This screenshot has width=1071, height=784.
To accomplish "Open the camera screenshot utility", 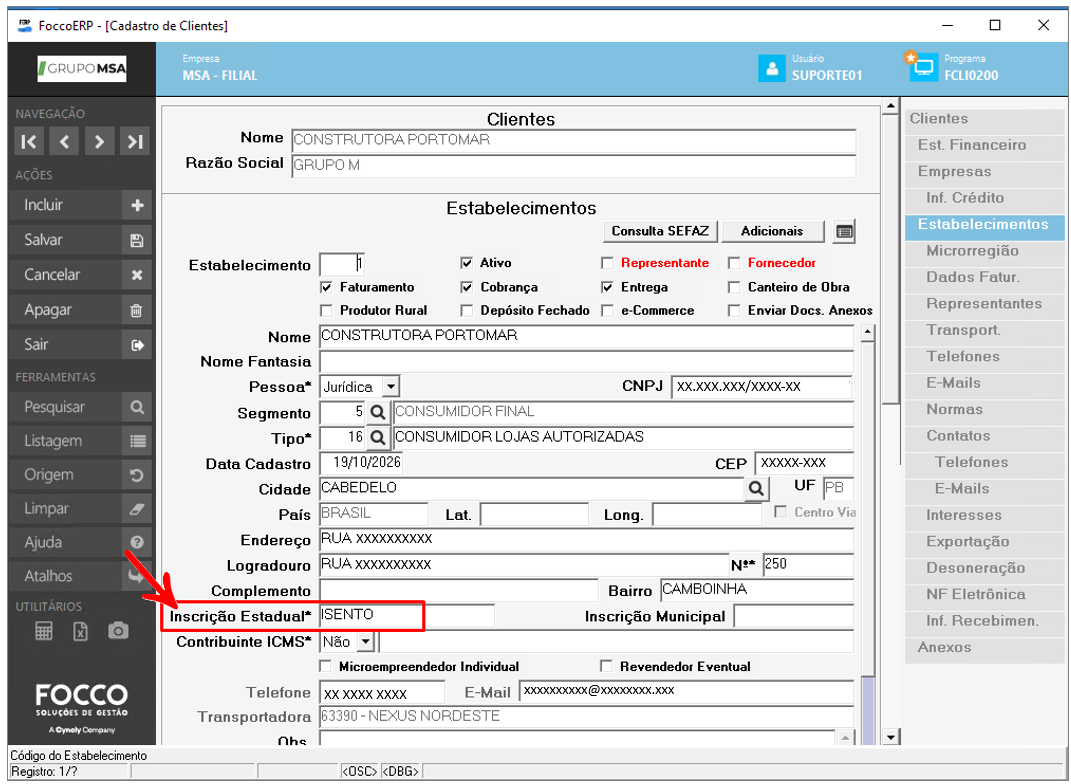I will [x=118, y=631].
